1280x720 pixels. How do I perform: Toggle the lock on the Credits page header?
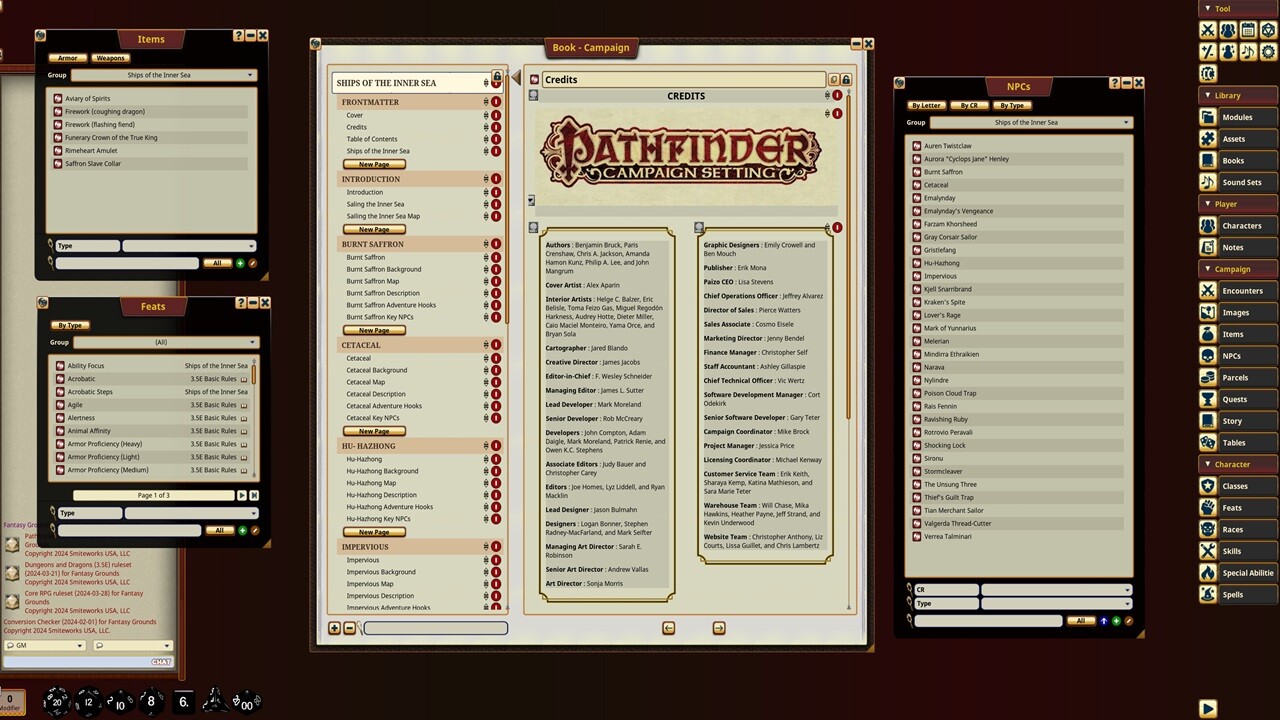[846, 79]
